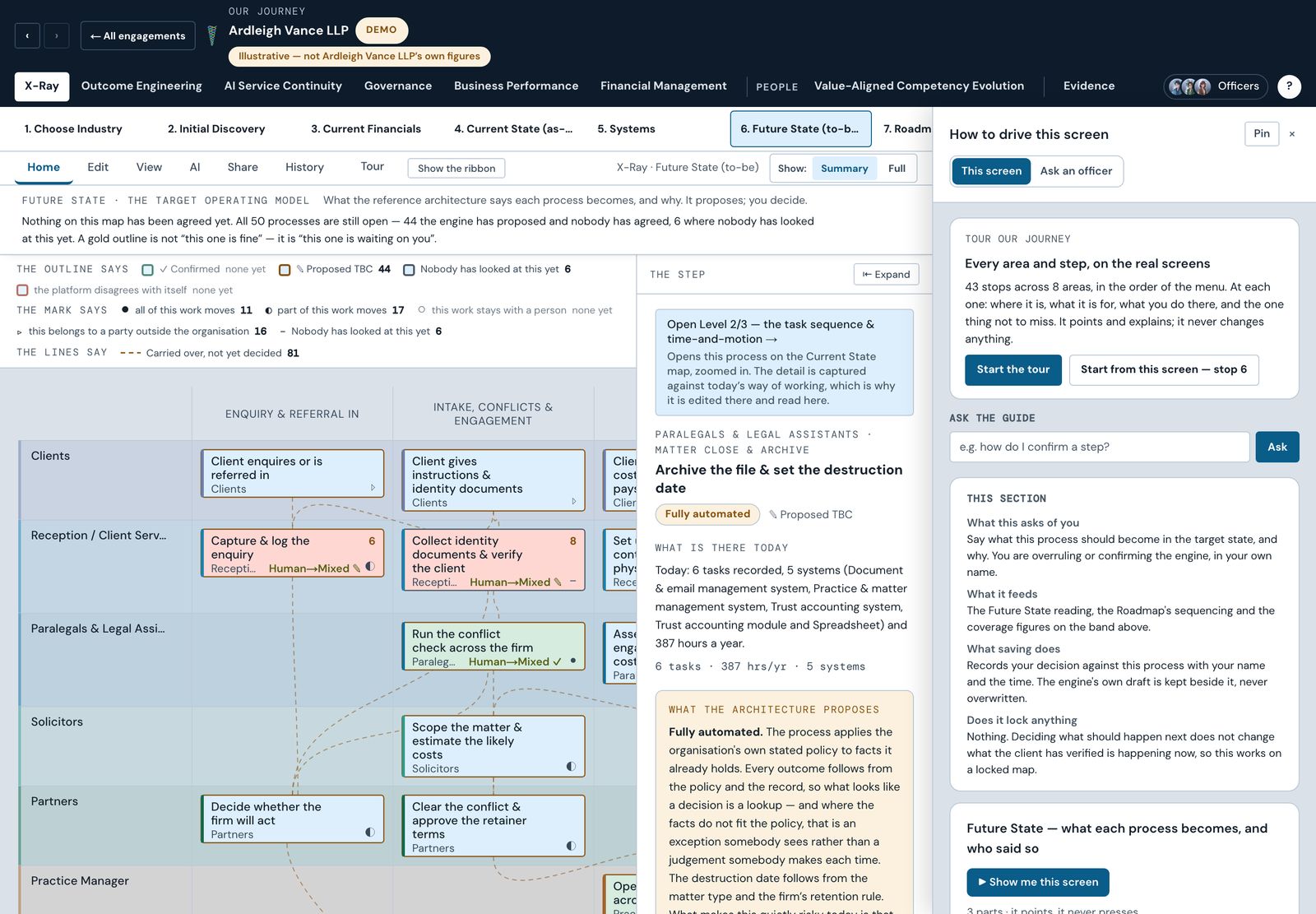
Task: Click Start from this screen stop 6
Action: [1164, 370]
